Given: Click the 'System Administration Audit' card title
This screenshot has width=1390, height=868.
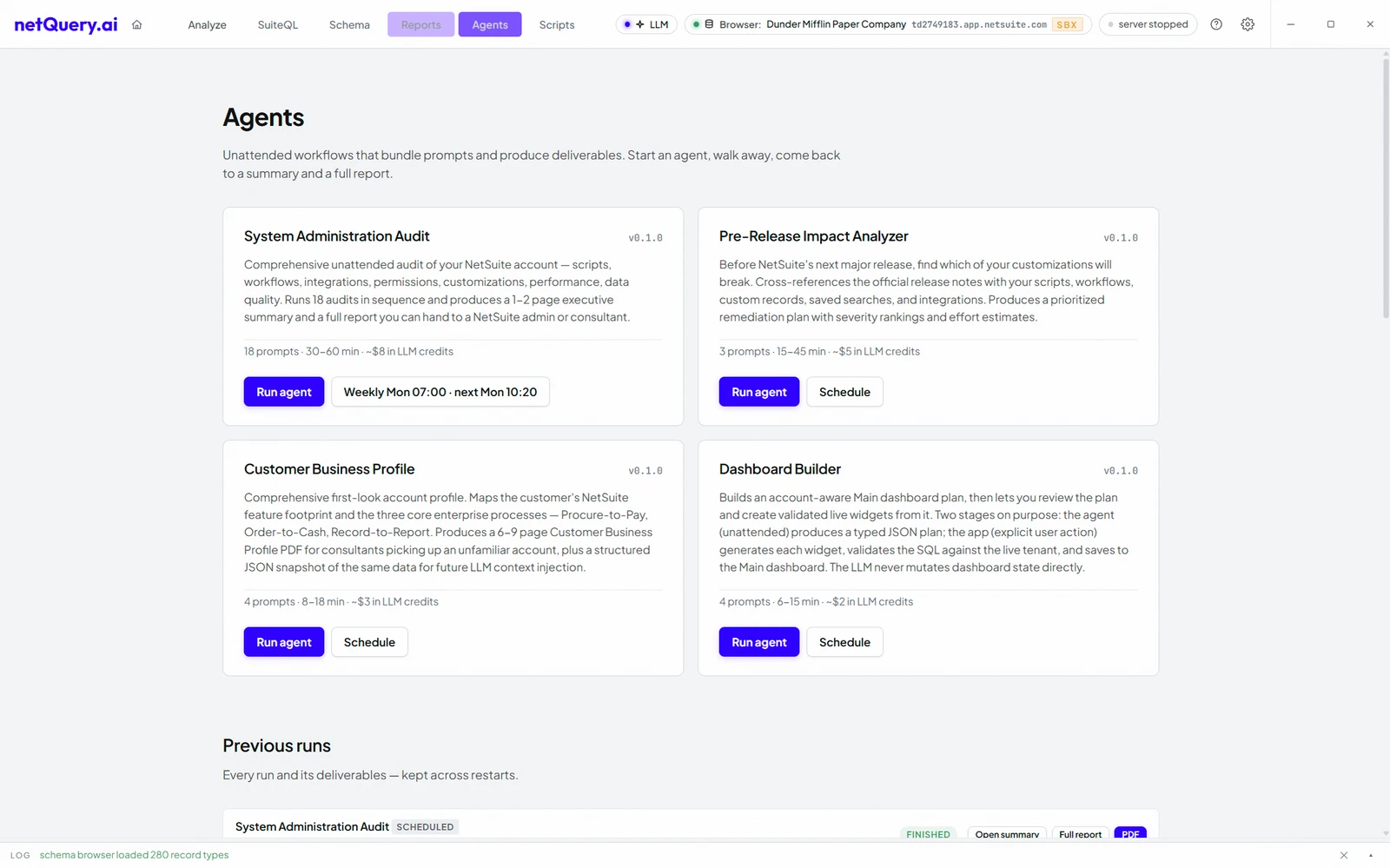Looking at the screenshot, I should click(x=337, y=236).
